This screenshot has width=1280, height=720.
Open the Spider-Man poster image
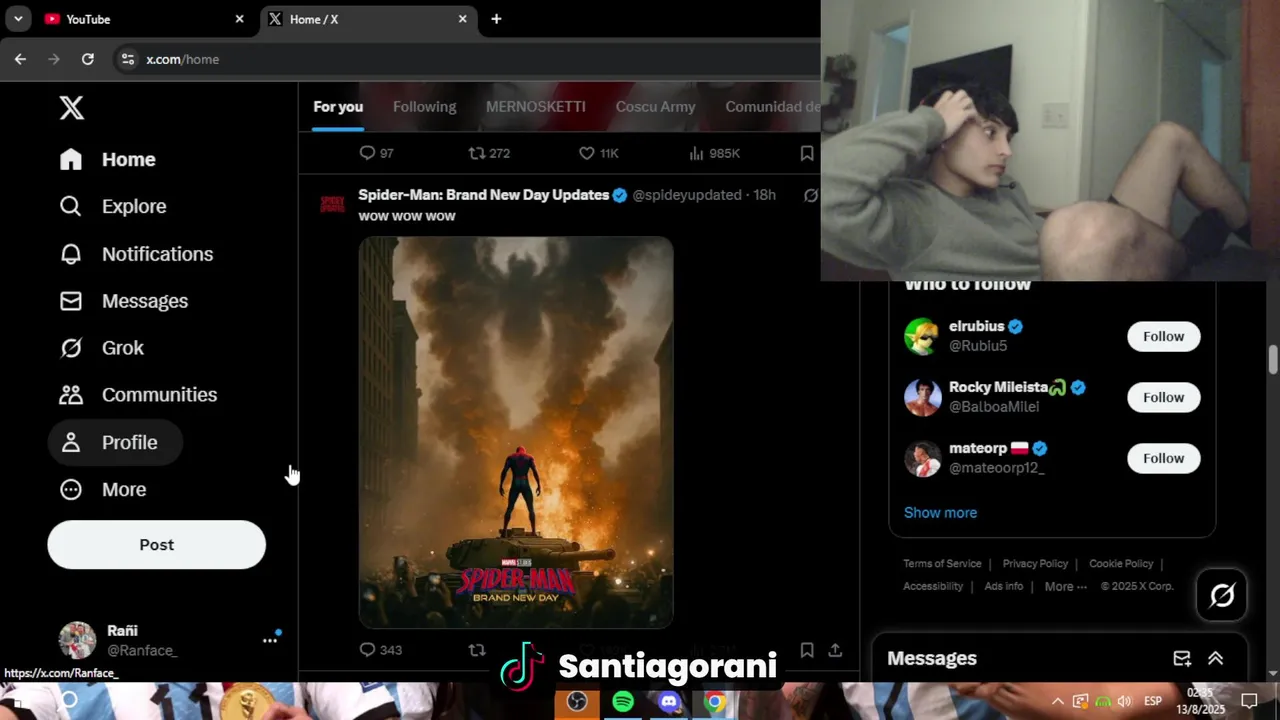click(516, 432)
